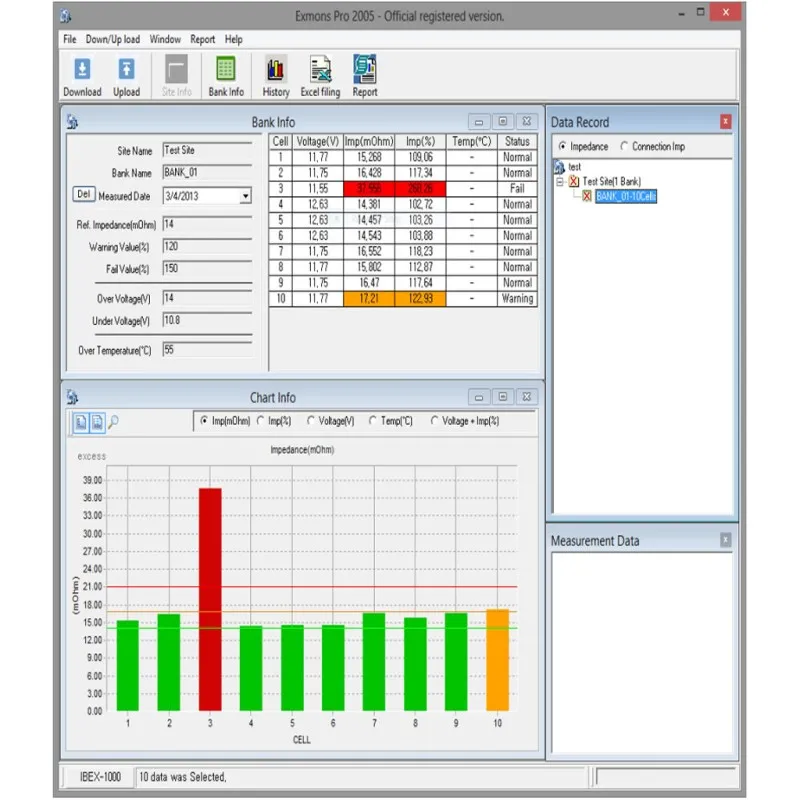Viewport: 800px width, 800px height.
Task: Switch chart to Imp(%) mode
Action: pyautogui.click(x=260, y=421)
